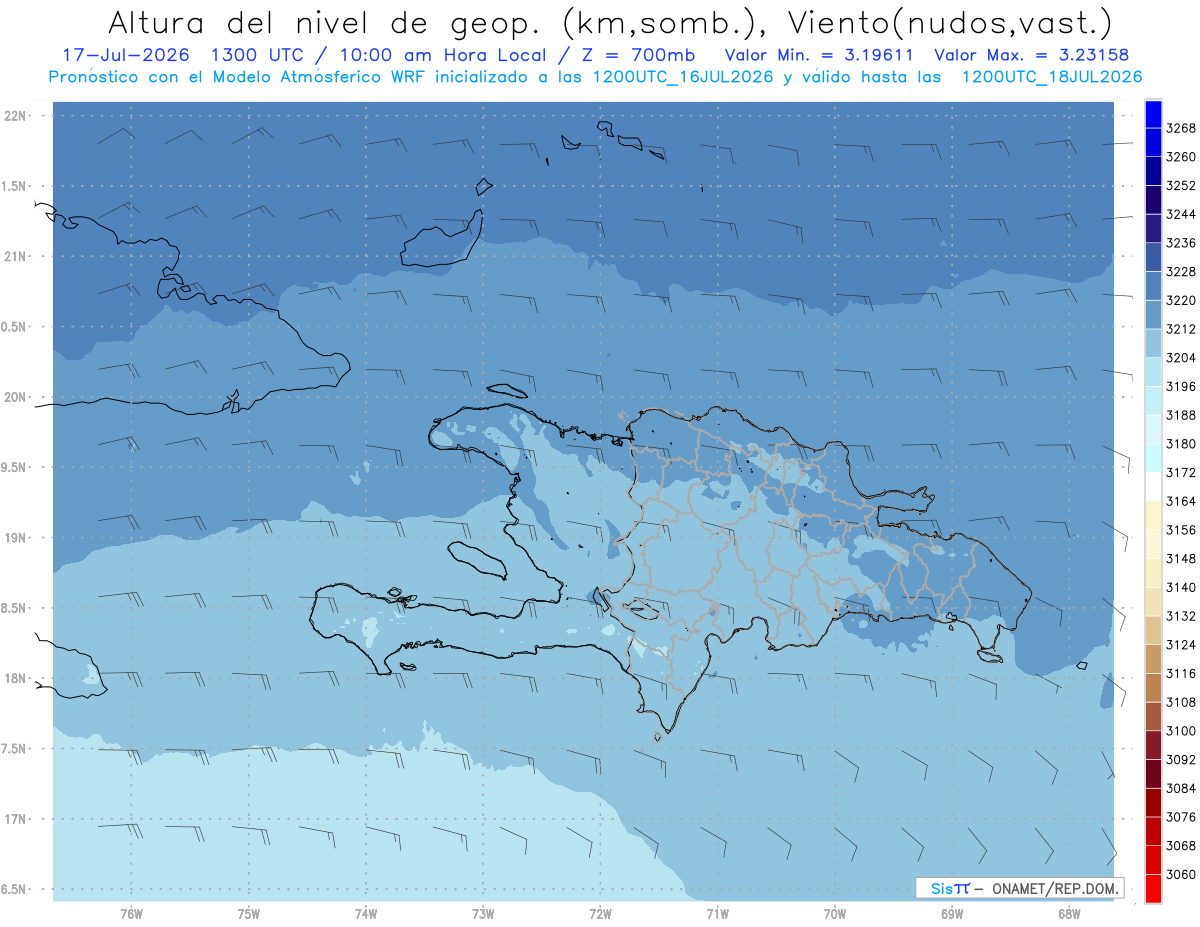Click the "22N" latitude label
This screenshot has width=1200, height=927.
point(16,116)
